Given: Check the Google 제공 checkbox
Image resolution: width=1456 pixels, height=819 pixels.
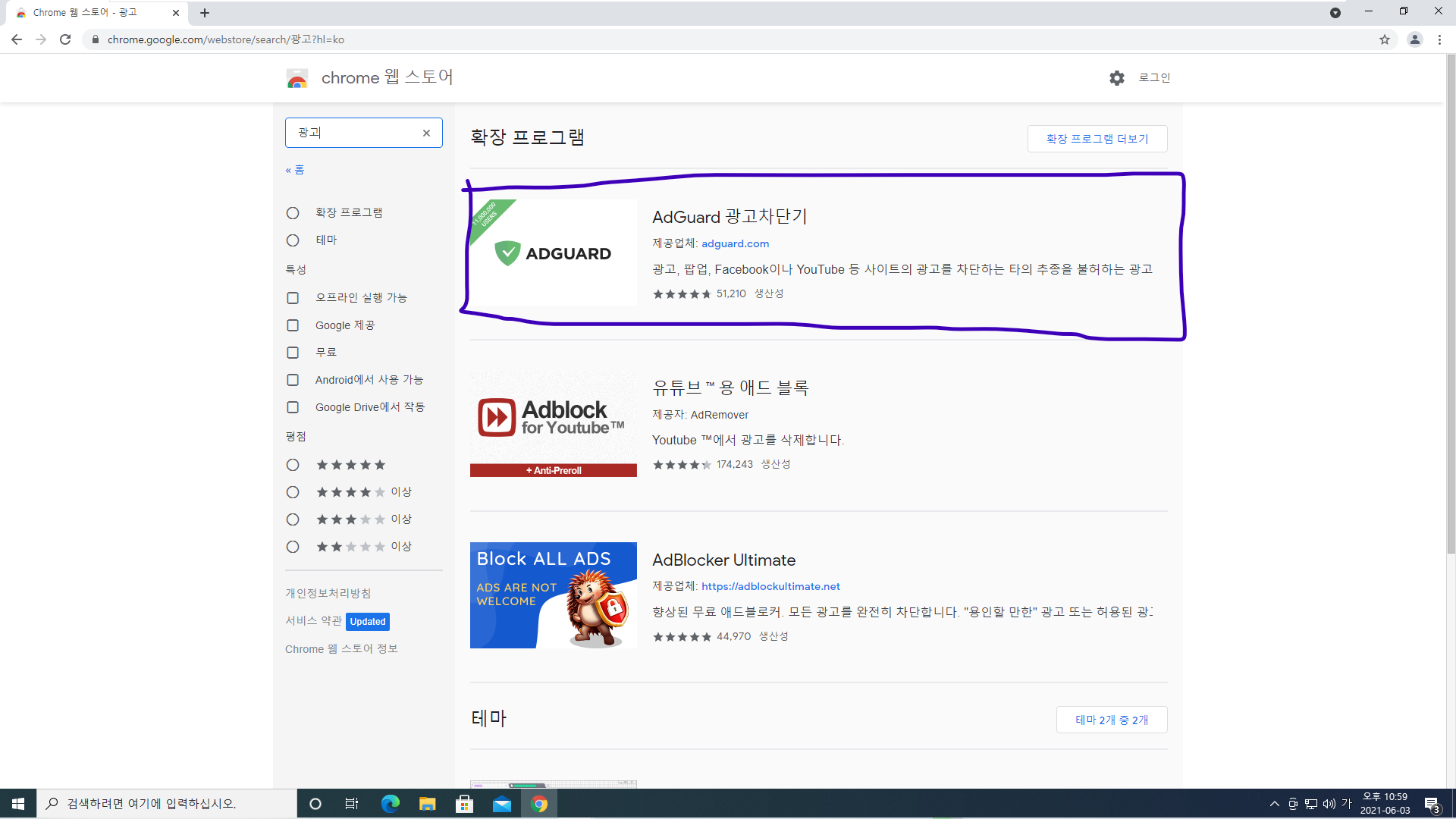Looking at the screenshot, I should click(293, 325).
